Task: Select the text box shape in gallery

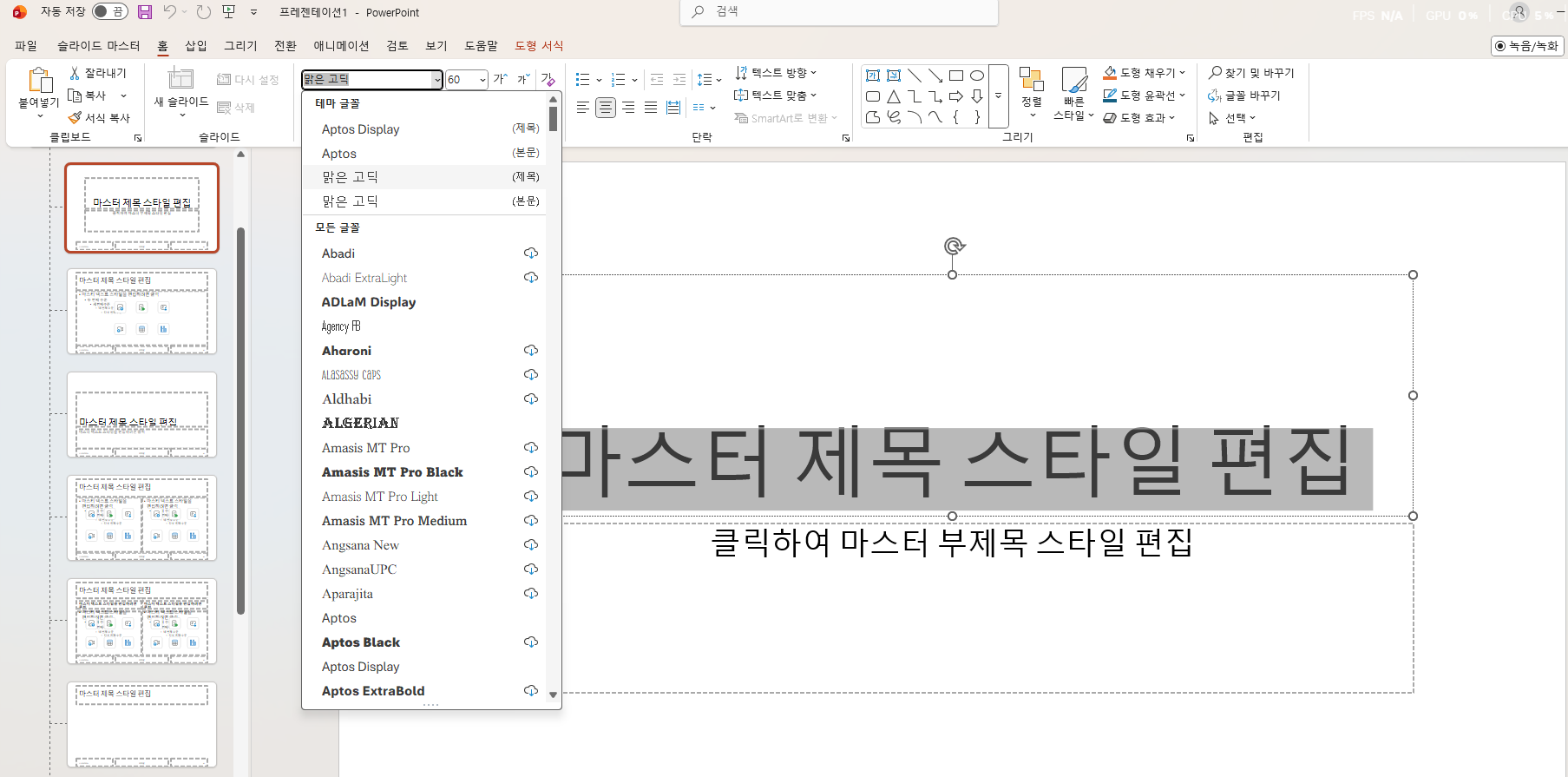Action: [873, 76]
